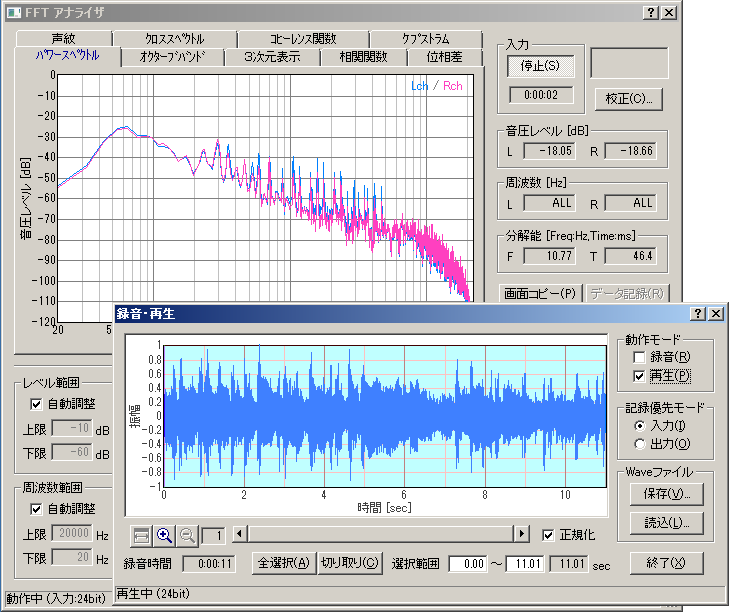The image size is (729, 612).
Task: Open the コヒーレンス関数 tab
Action: [x=303, y=39]
